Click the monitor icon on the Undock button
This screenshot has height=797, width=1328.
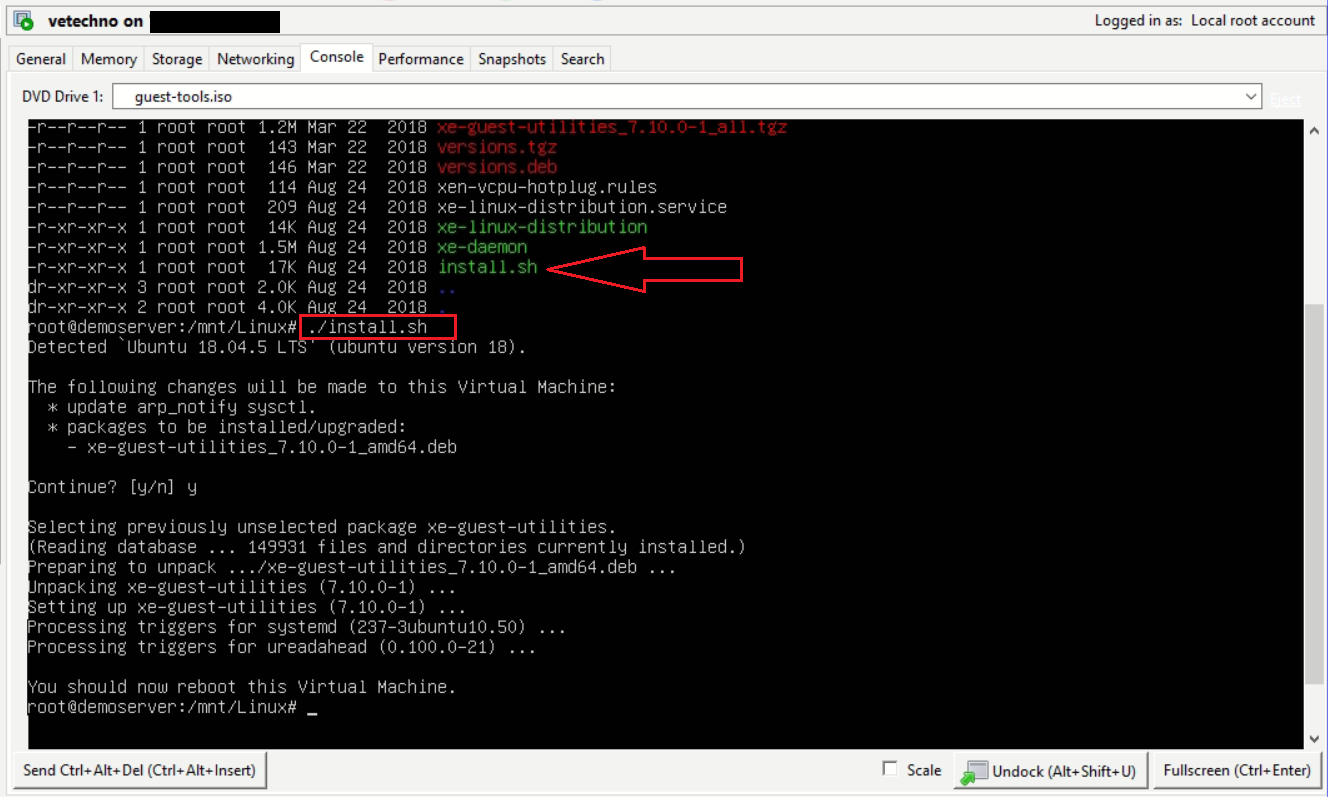point(974,770)
